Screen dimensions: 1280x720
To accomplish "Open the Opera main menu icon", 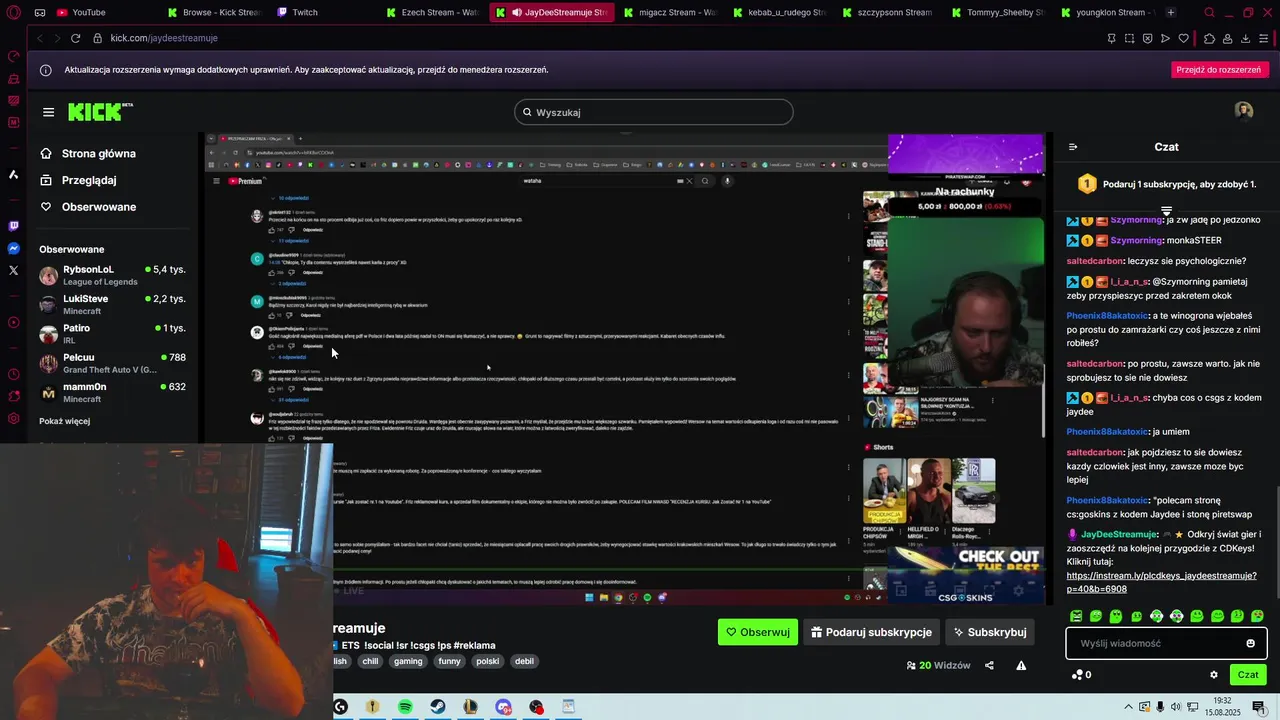I will [x=14, y=13].
